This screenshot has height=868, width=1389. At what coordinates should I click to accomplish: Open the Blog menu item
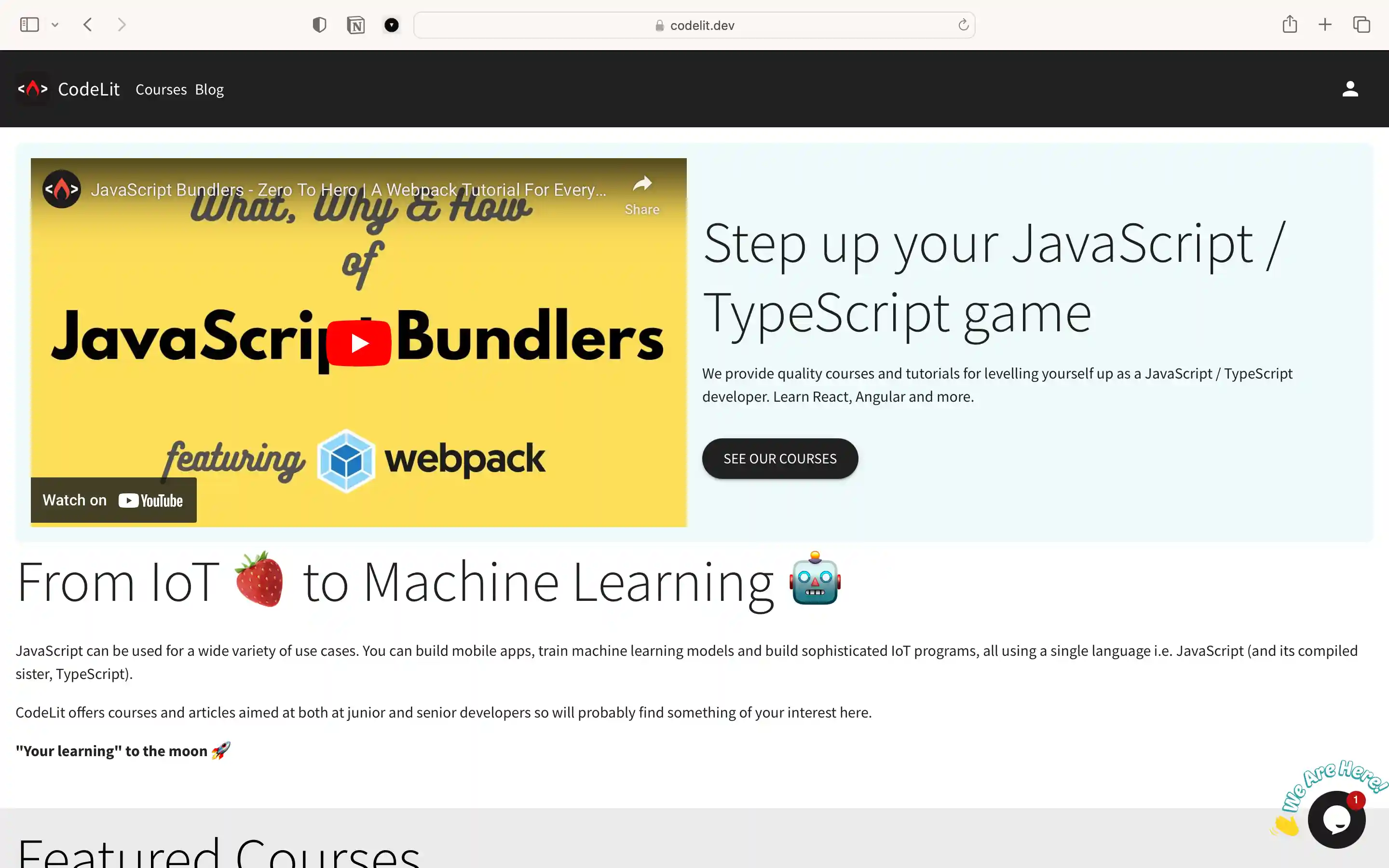pos(209,89)
